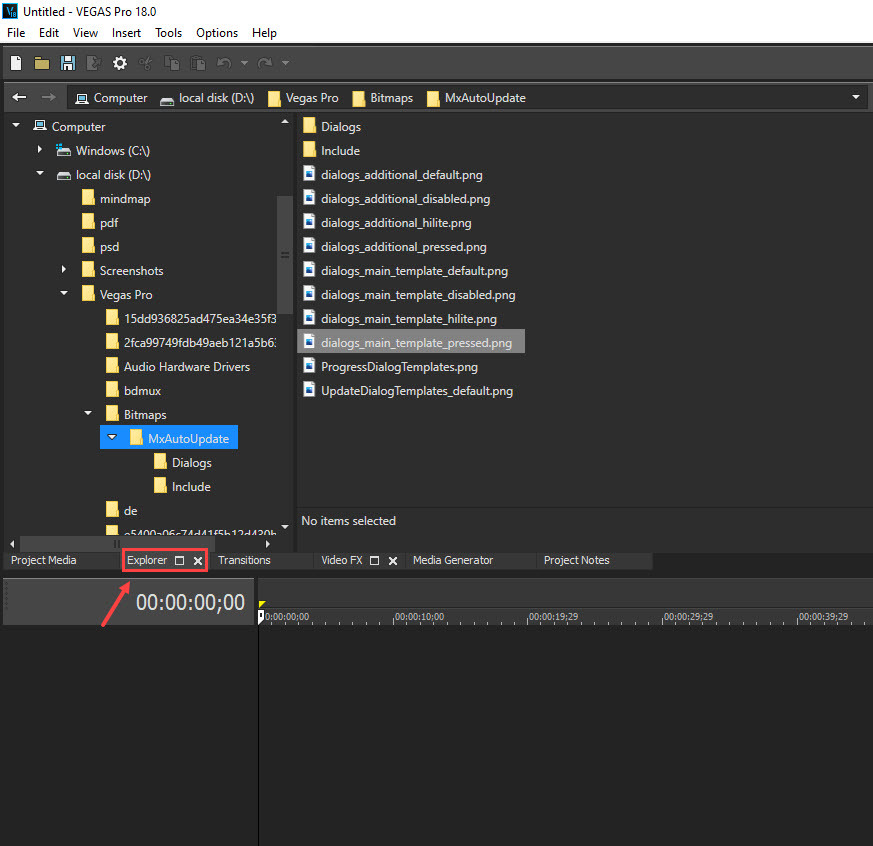The height and width of the screenshot is (846, 873).
Task: Open the File menu
Action: point(16,33)
